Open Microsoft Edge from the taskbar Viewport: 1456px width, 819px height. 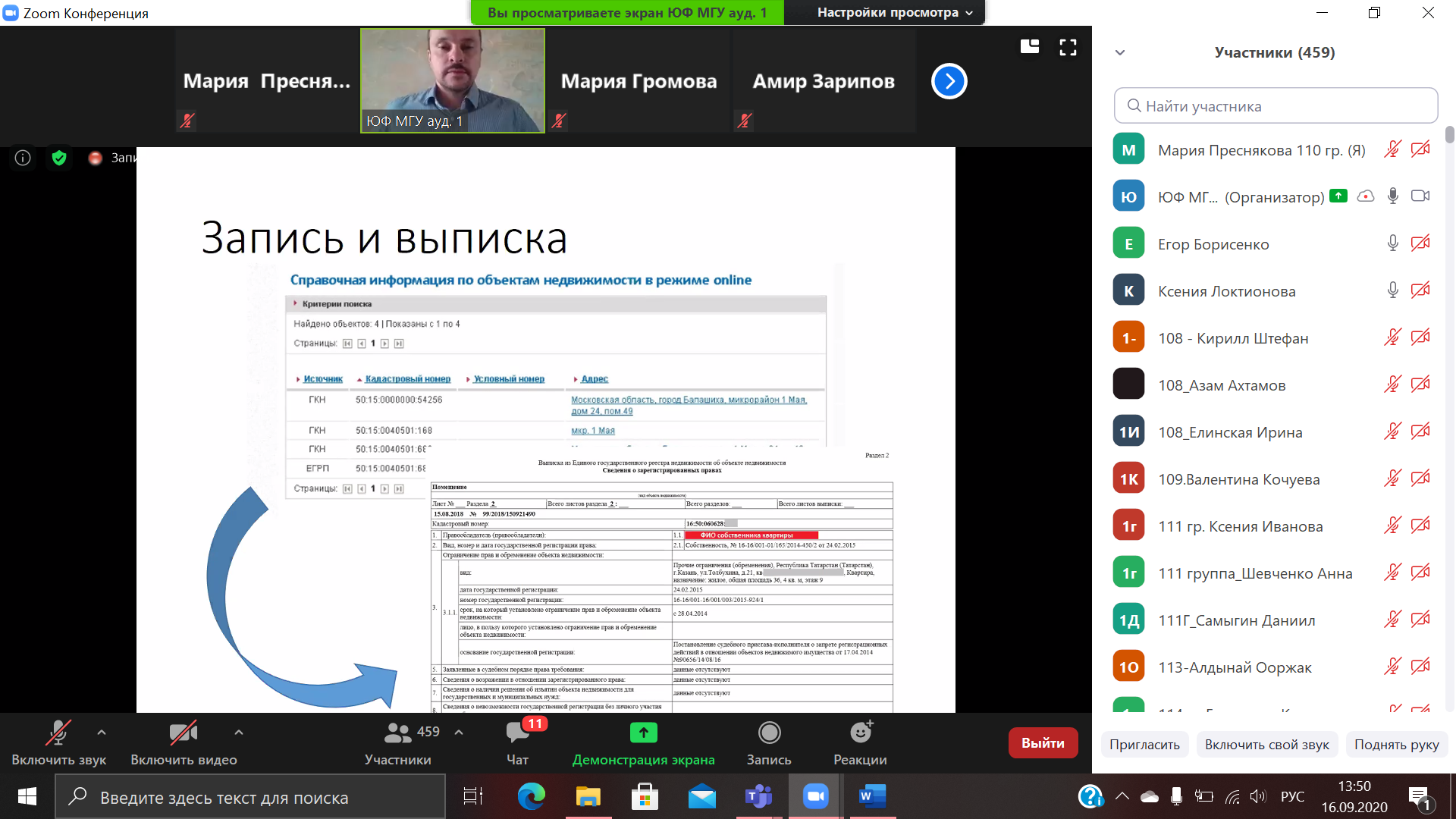(x=531, y=796)
